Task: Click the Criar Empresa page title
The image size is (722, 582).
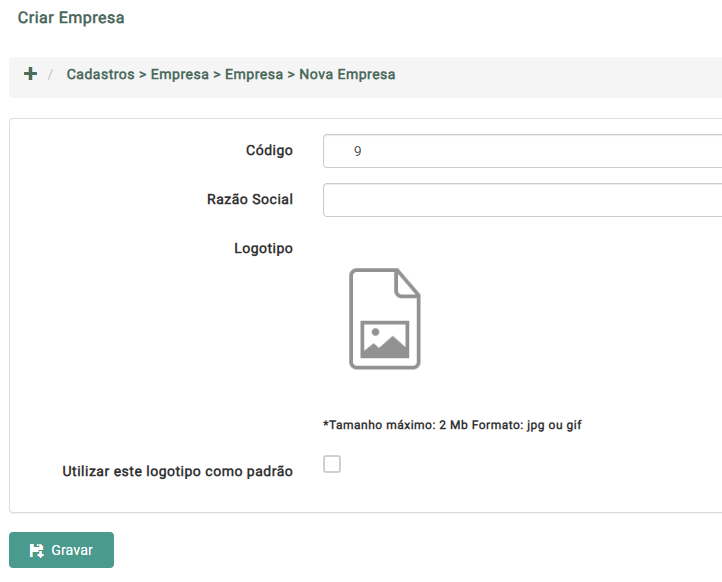Action: point(71,18)
